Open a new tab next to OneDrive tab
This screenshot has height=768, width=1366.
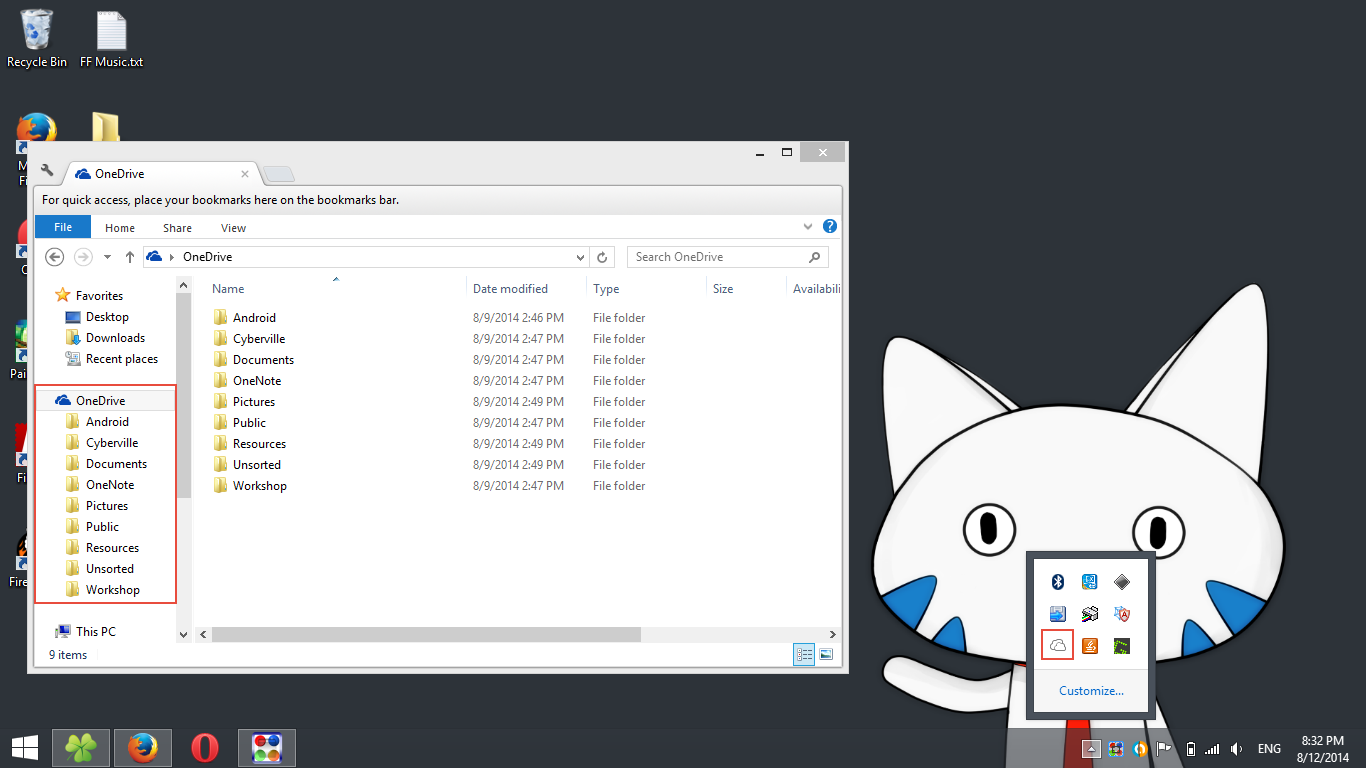[x=279, y=175]
